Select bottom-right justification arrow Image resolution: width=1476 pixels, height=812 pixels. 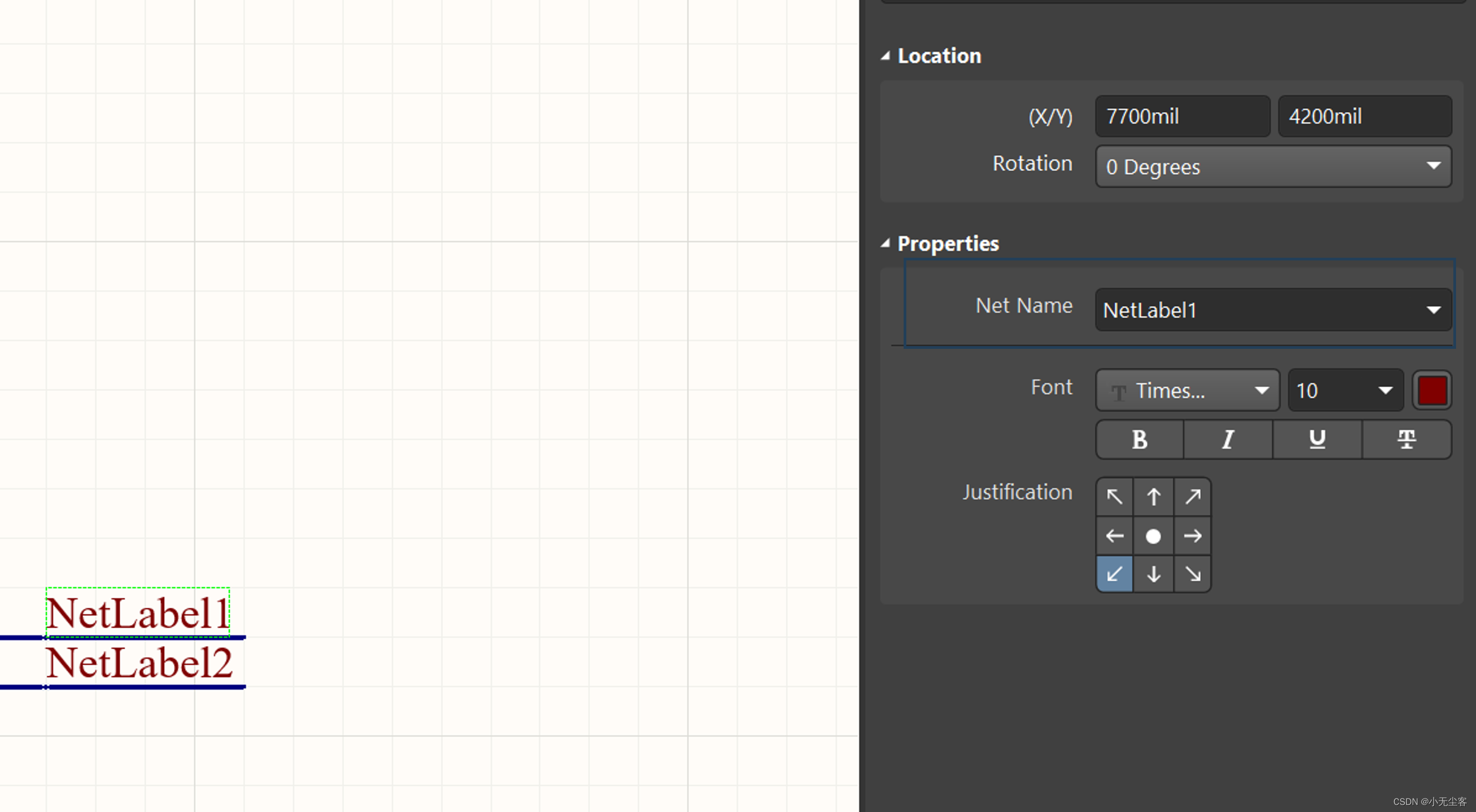click(1192, 574)
